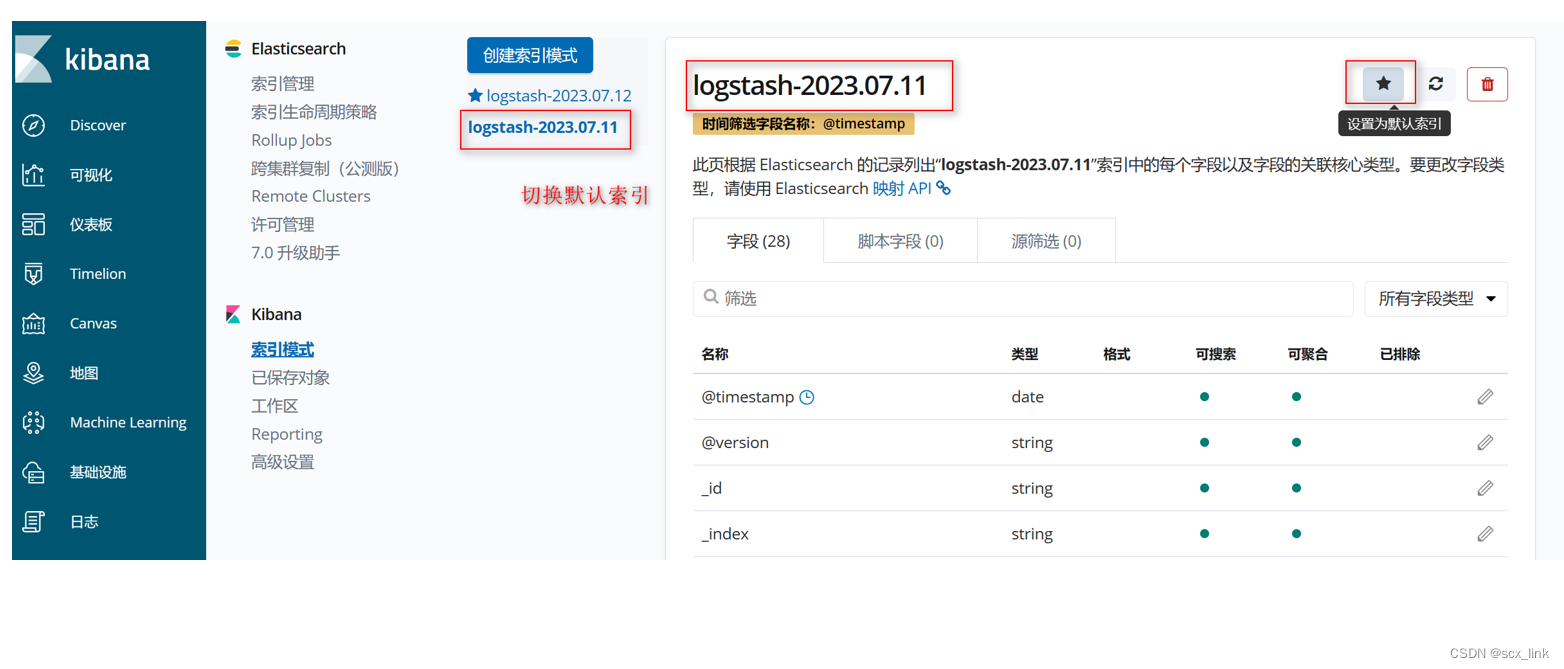1564x669 pixels.
Task: Open the 仪表板 dashboard icon
Action: click(x=34, y=224)
